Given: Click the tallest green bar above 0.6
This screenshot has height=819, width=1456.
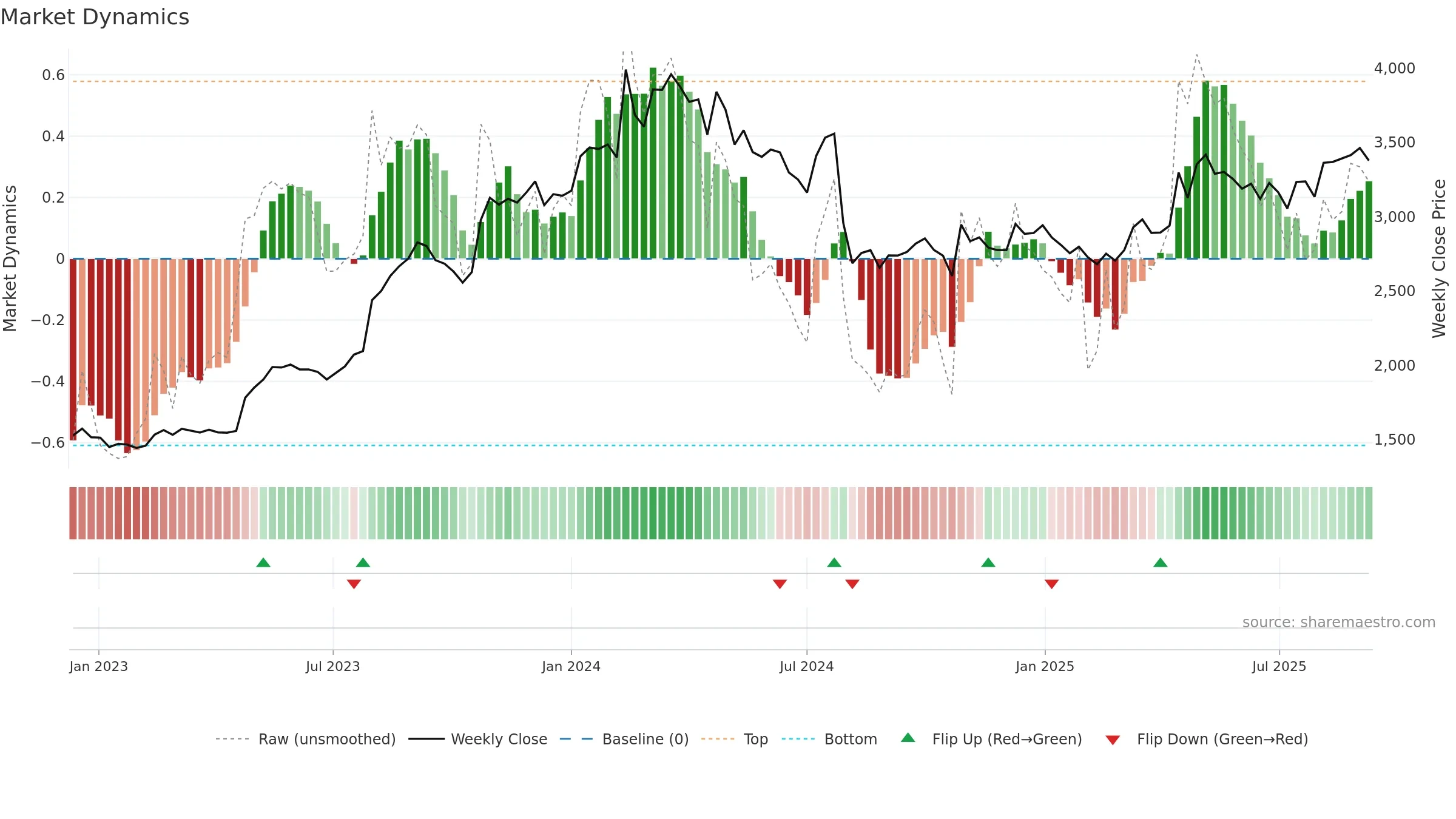Looking at the screenshot, I should (x=653, y=163).
